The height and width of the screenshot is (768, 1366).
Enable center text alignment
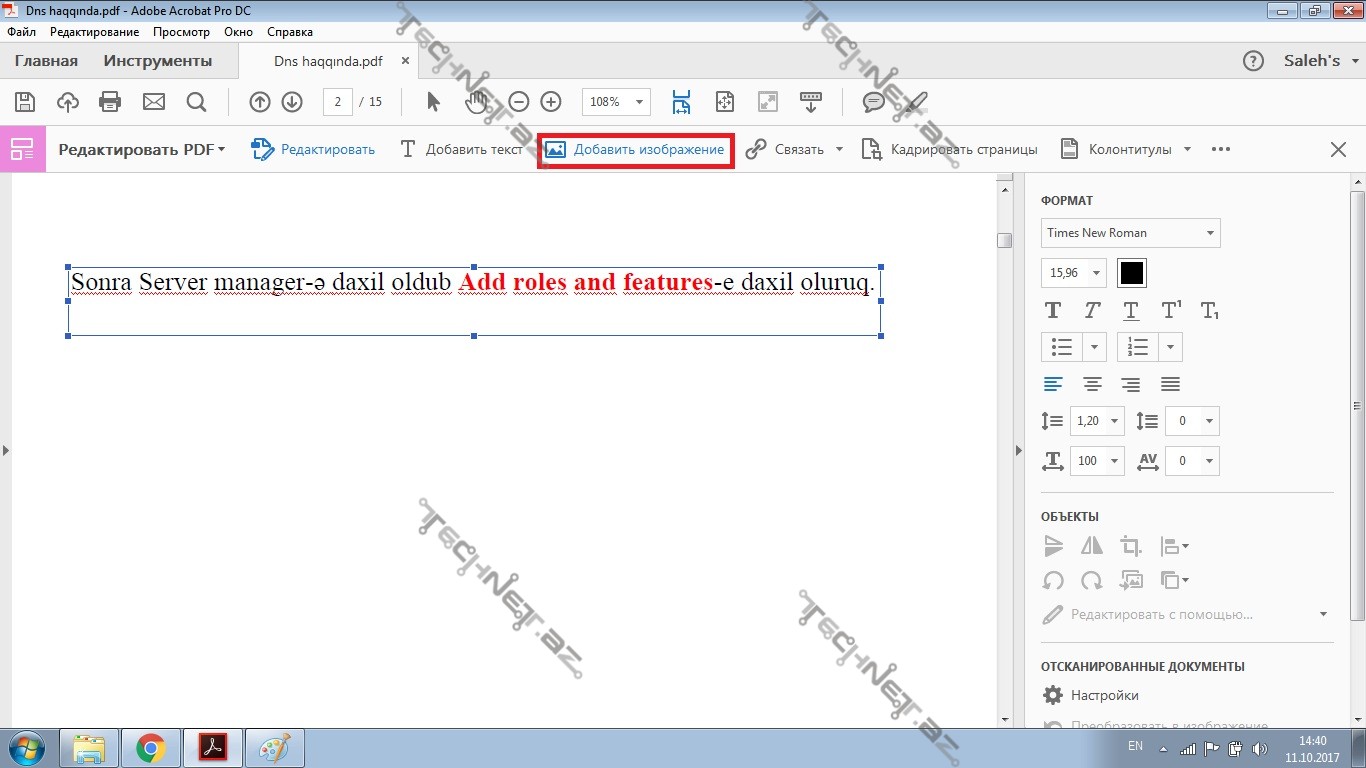pyautogui.click(x=1092, y=384)
